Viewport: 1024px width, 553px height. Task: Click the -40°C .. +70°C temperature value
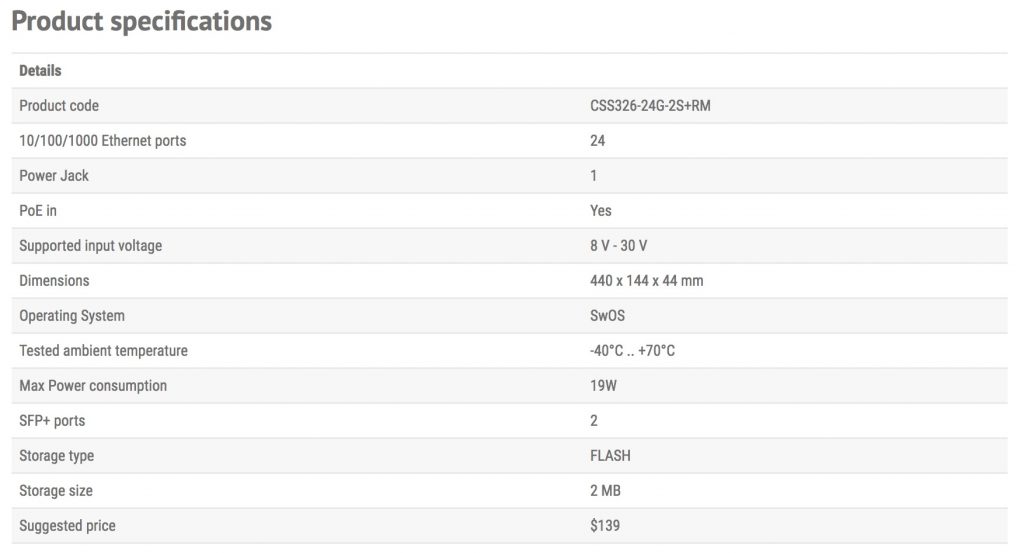(x=632, y=351)
